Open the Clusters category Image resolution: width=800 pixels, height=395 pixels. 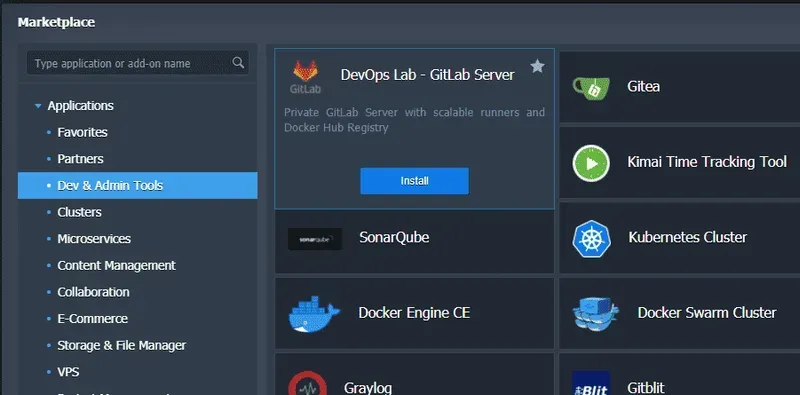[x=79, y=212]
